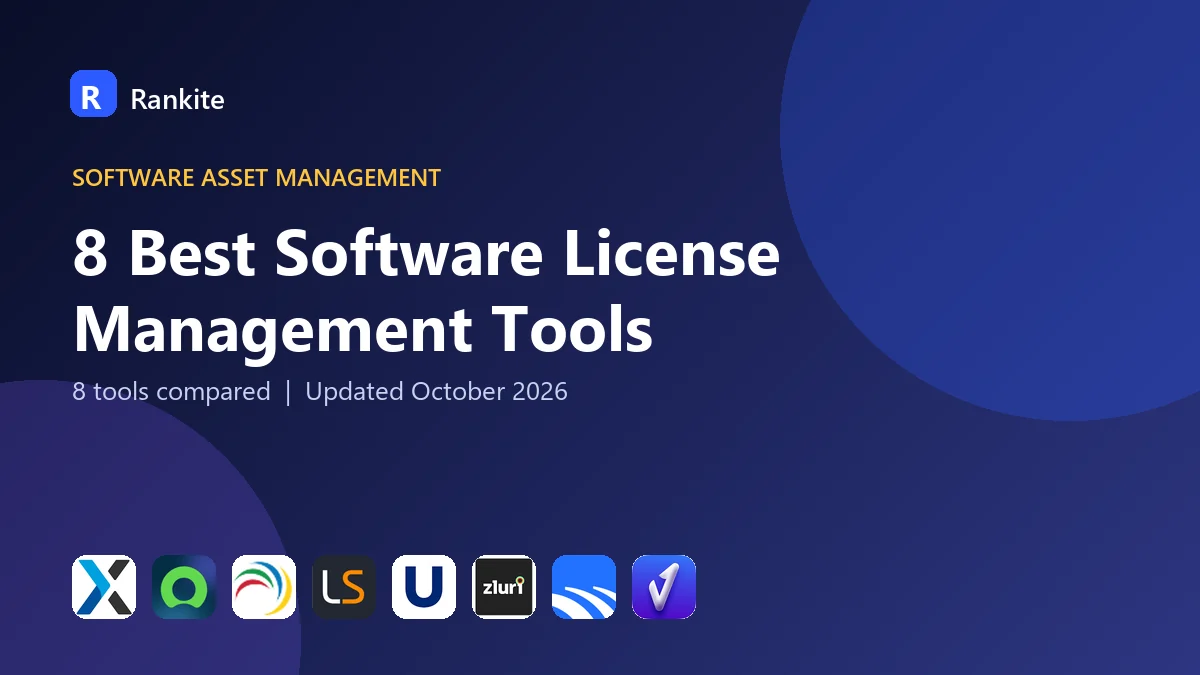Image resolution: width=1200 pixels, height=675 pixels.
Task: Click the "LS" tool logo icon
Action: tap(344, 587)
